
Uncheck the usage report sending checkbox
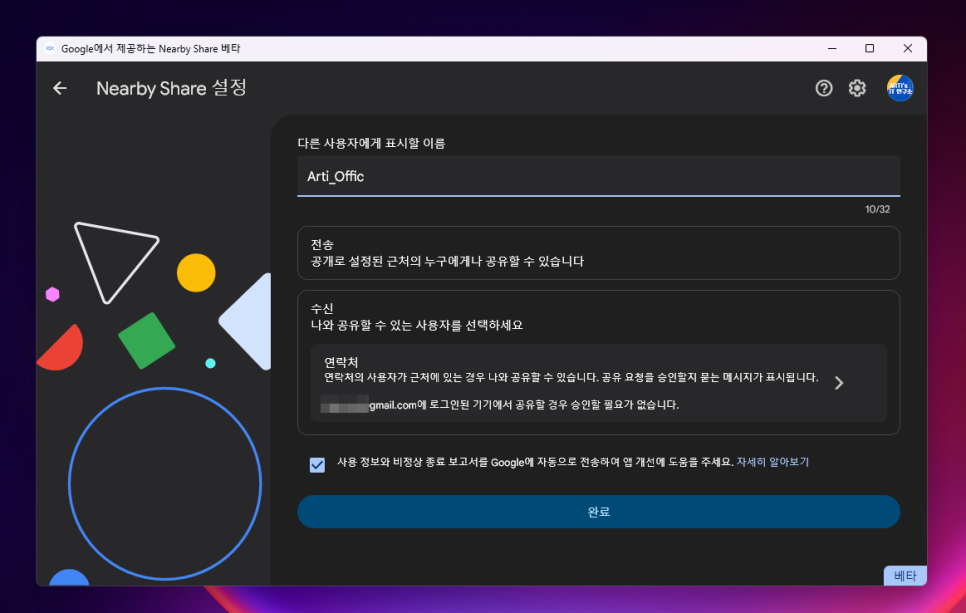317,465
